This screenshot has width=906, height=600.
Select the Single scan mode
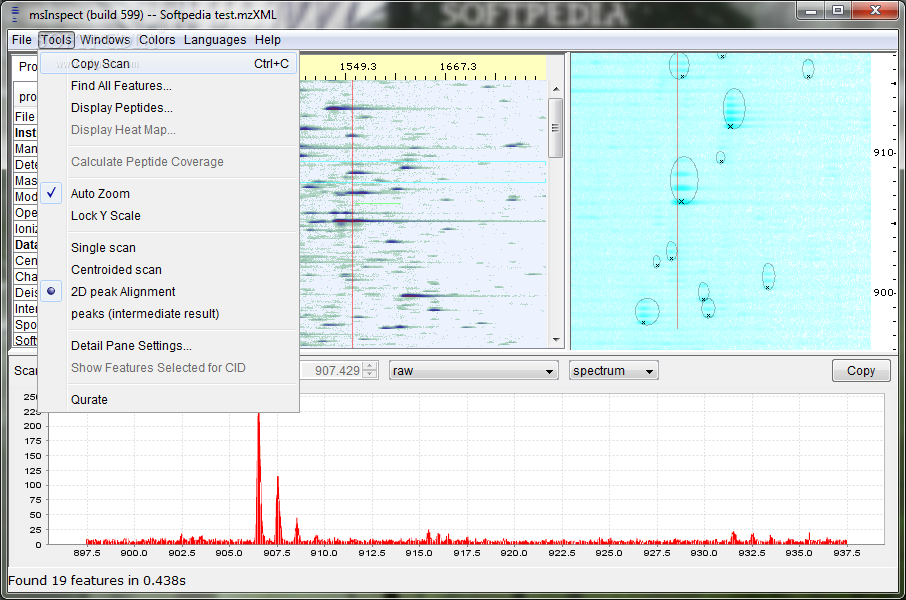point(169,247)
